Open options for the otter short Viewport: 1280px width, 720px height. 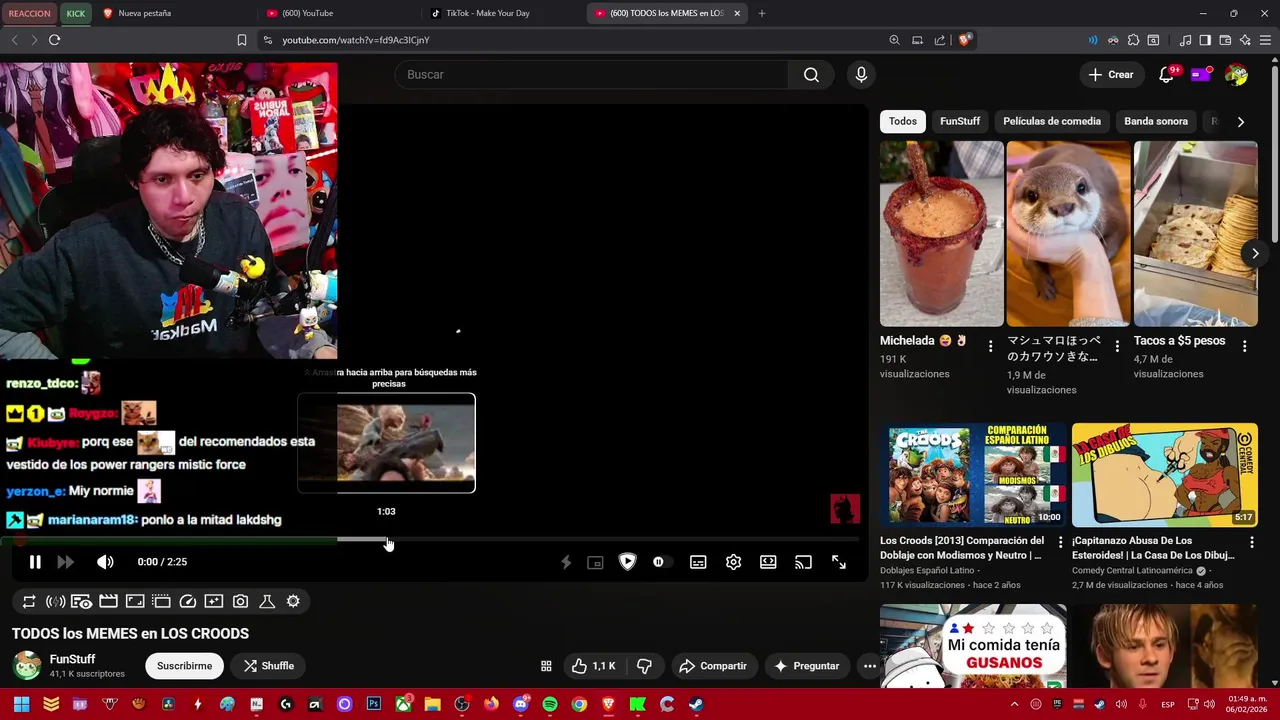click(x=1117, y=346)
